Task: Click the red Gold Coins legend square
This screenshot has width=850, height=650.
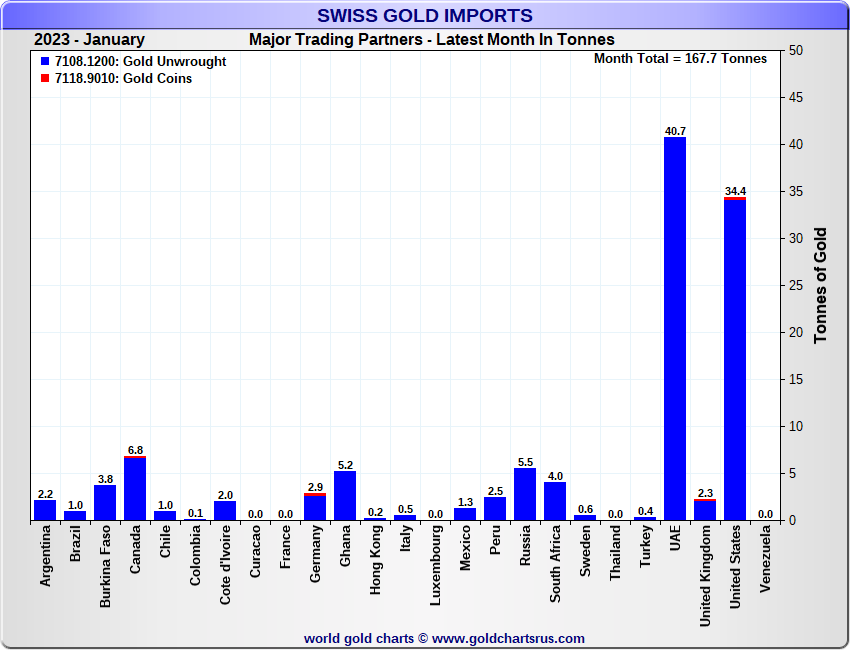Action: click(x=45, y=79)
